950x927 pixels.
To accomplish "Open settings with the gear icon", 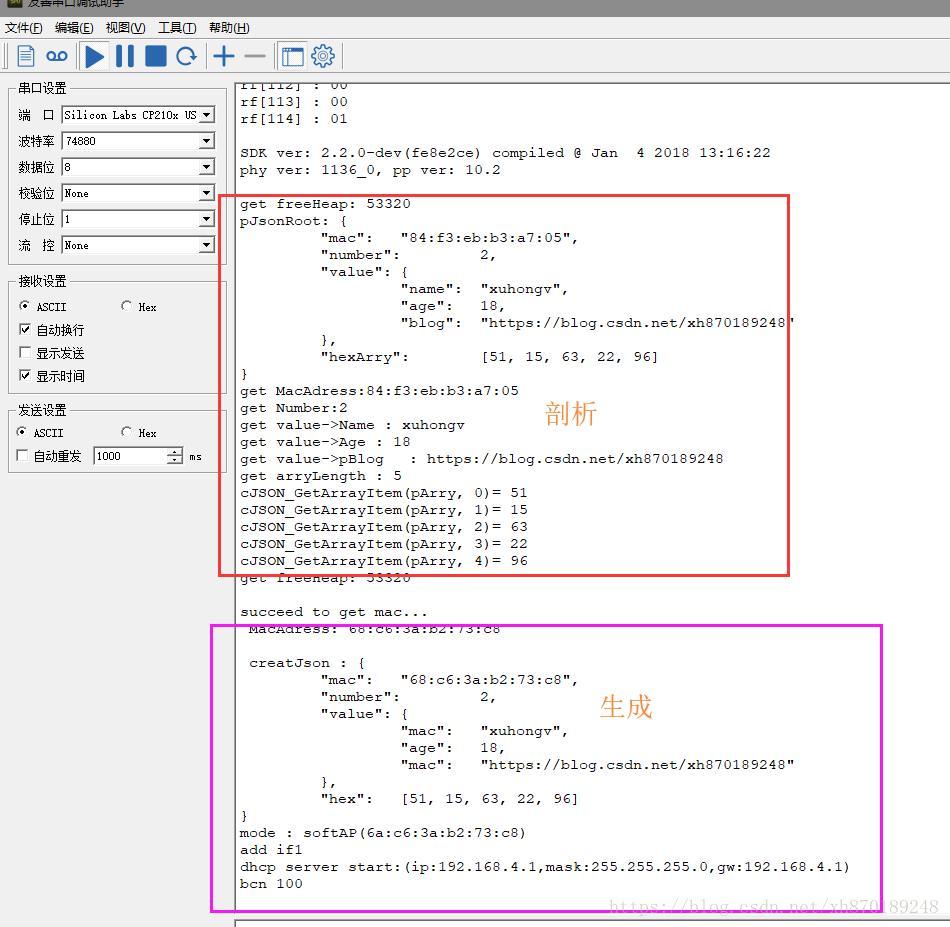I will point(323,56).
